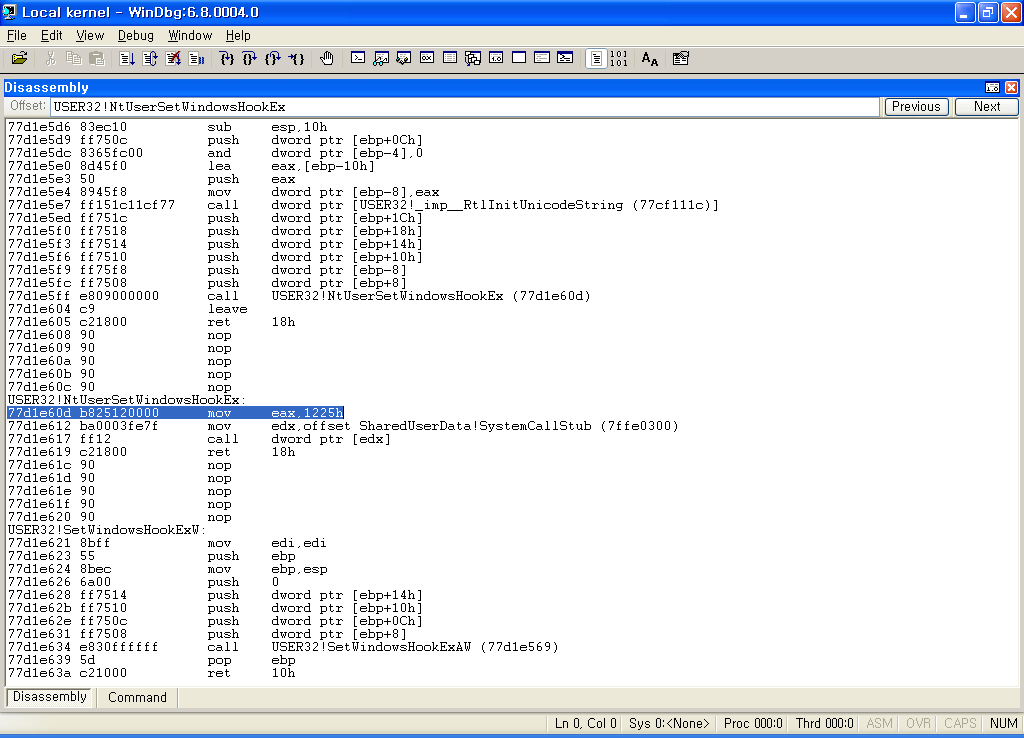Open the Edit menu
The image size is (1024, 738).
(52, 35)
